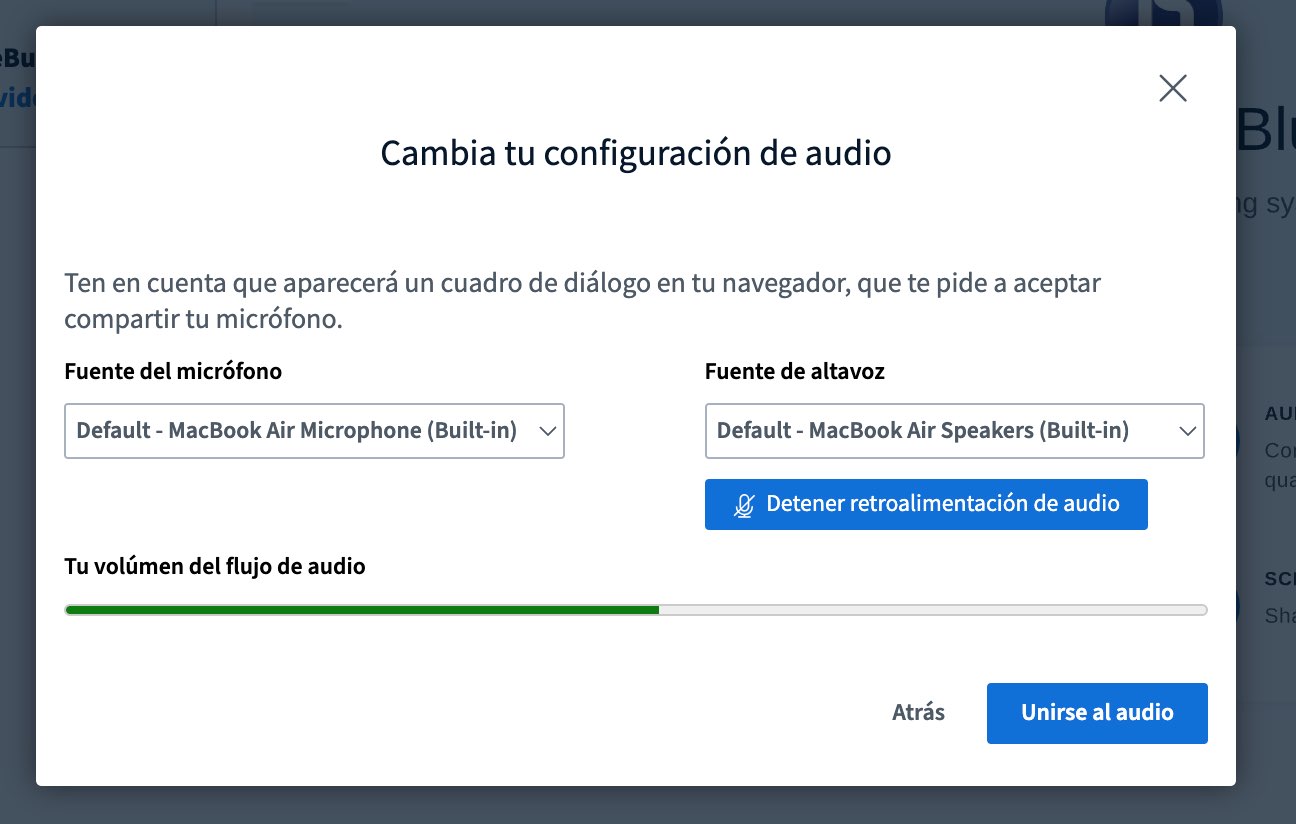This screenshot has width=1296, height=824.
Task: Close the audio settings dialog with X
Action: pyautogui.click(x=1172, y=89)
